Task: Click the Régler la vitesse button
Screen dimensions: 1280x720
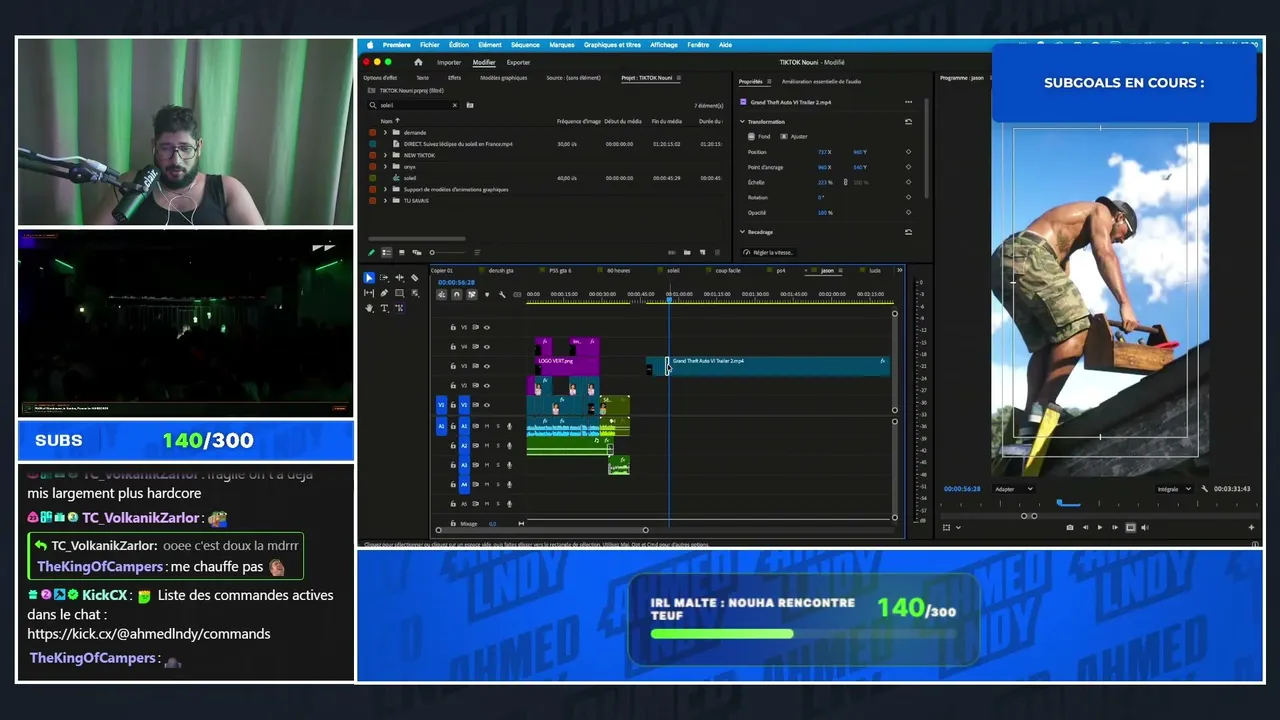Action: click(x=768, y=252)
